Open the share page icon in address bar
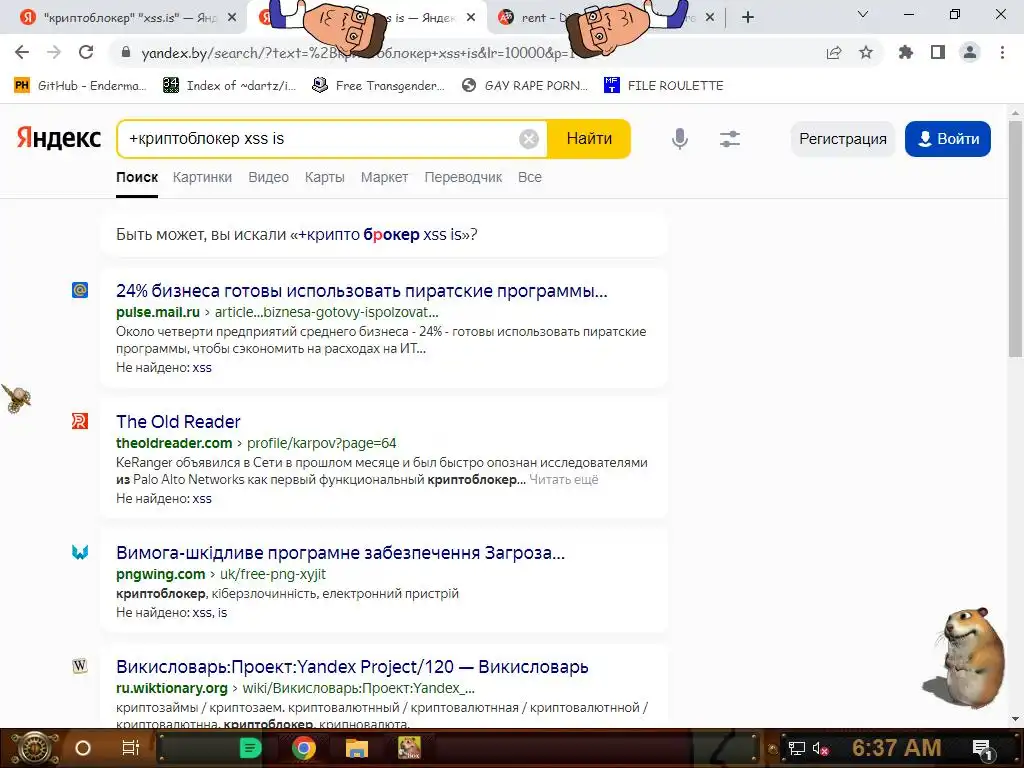Screen dimensions: 1024x768 [834, 53]
